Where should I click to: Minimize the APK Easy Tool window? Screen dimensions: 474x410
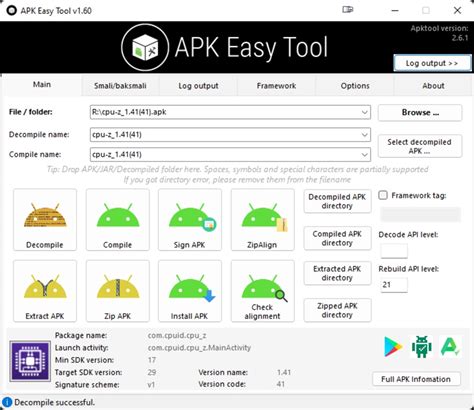pyautogui.click(x=395, y=11)
